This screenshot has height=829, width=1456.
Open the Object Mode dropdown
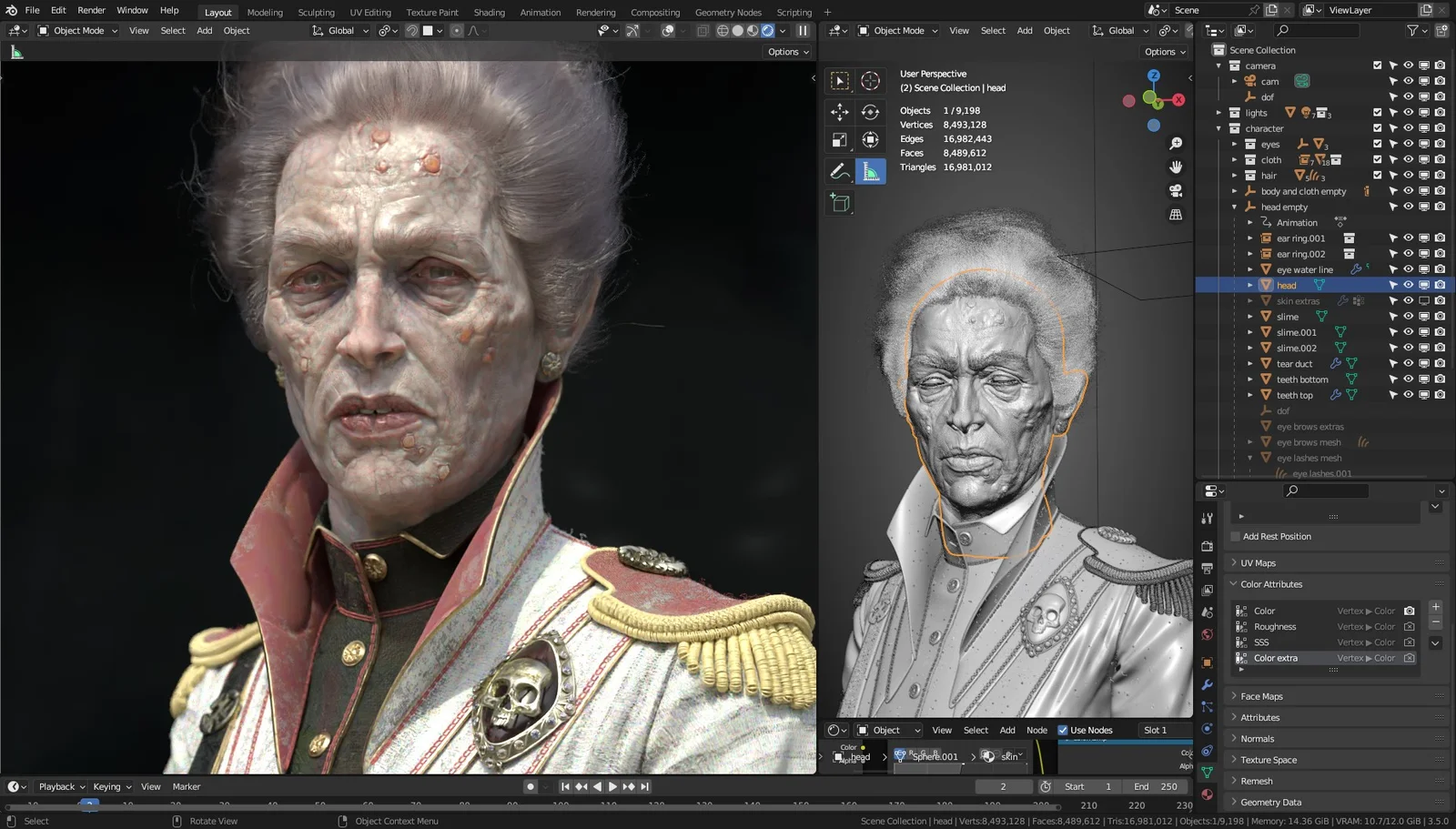point(77,30)
